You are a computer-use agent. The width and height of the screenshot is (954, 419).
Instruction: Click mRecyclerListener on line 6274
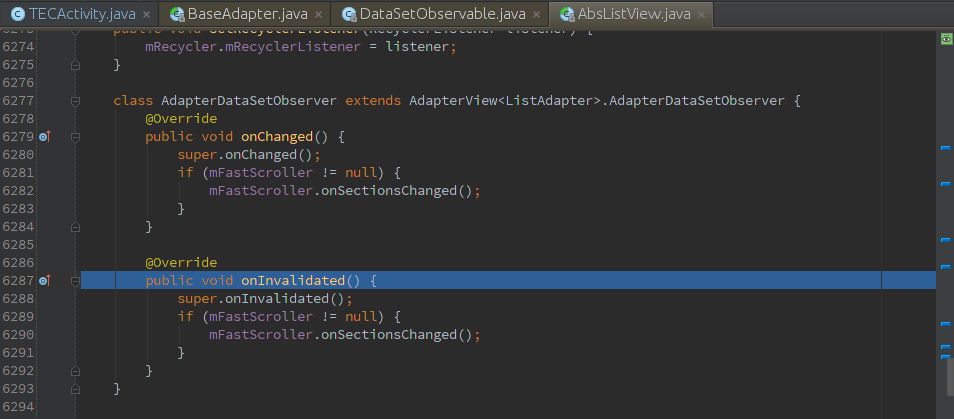[x=293, y=47]
